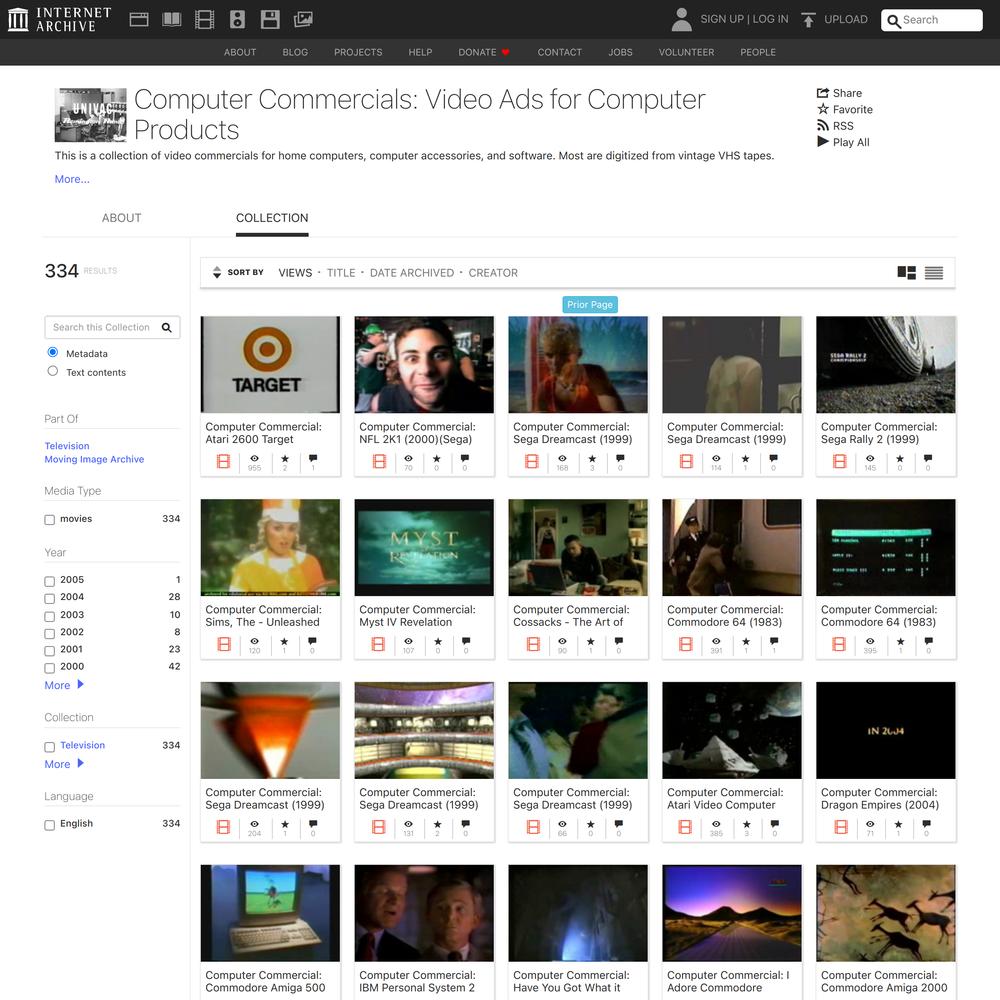Screen dimensions: 1000x1000
Task: Check the 2005 year filter
Action: pos(49,581)
